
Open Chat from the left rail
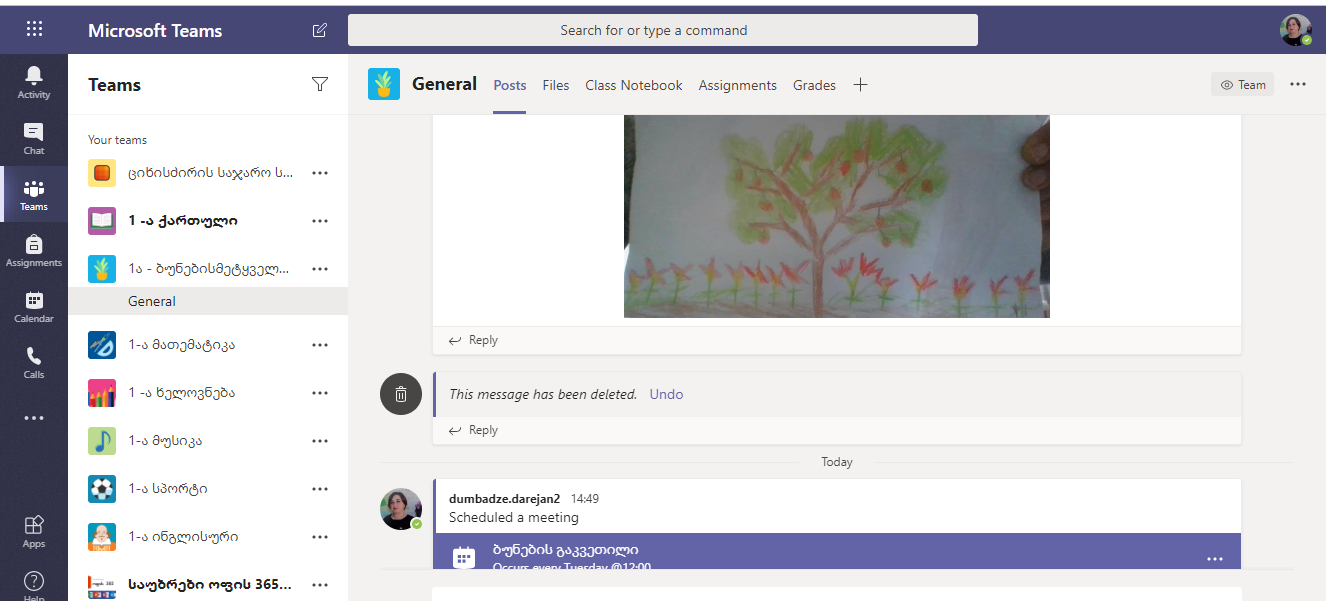click(x=34, y=138)
